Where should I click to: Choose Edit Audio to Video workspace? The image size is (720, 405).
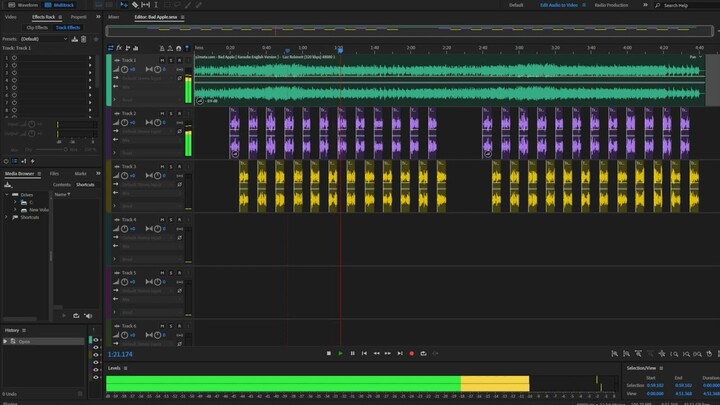[x=559, y=5]
